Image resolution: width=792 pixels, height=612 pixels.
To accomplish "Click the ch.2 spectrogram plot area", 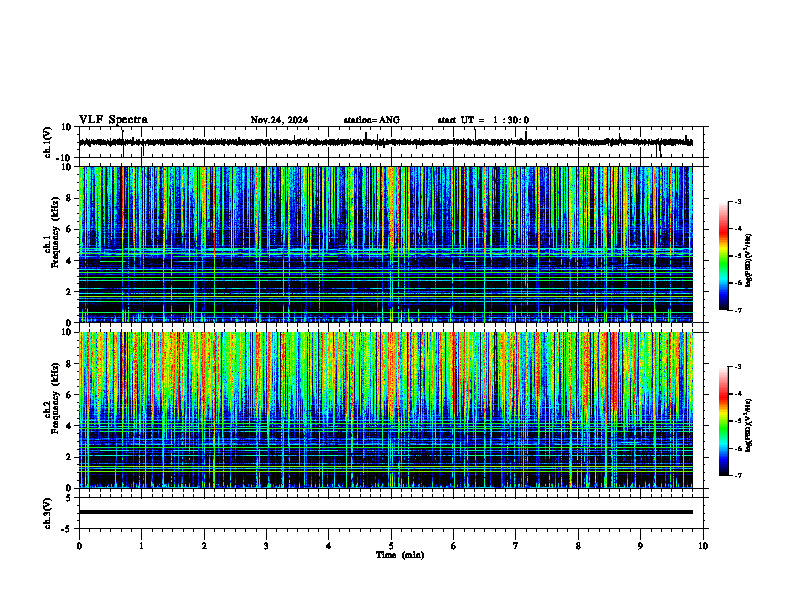I will tap(386, 410).
